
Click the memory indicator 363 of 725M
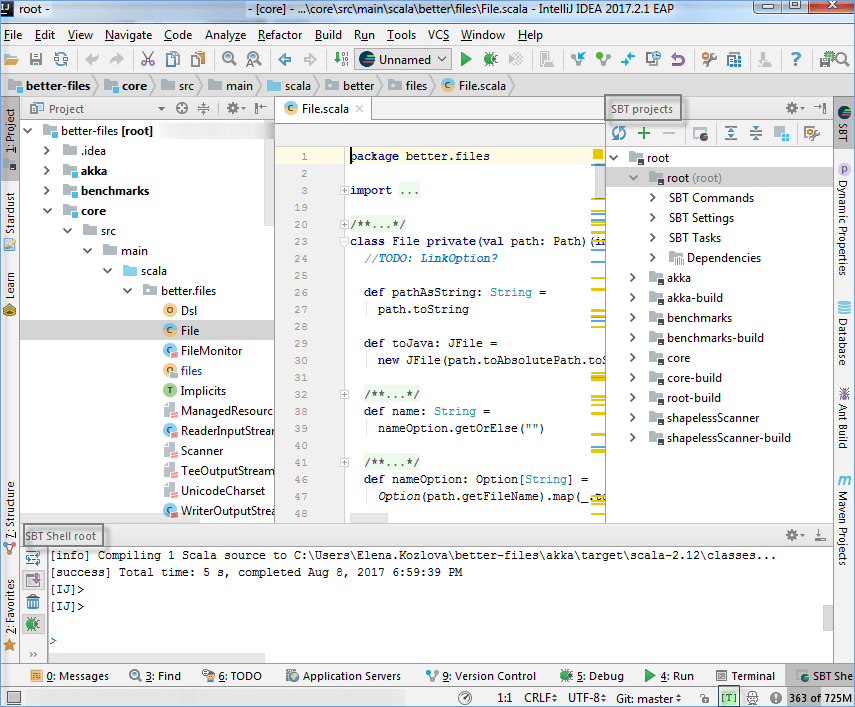pos(820,698)
